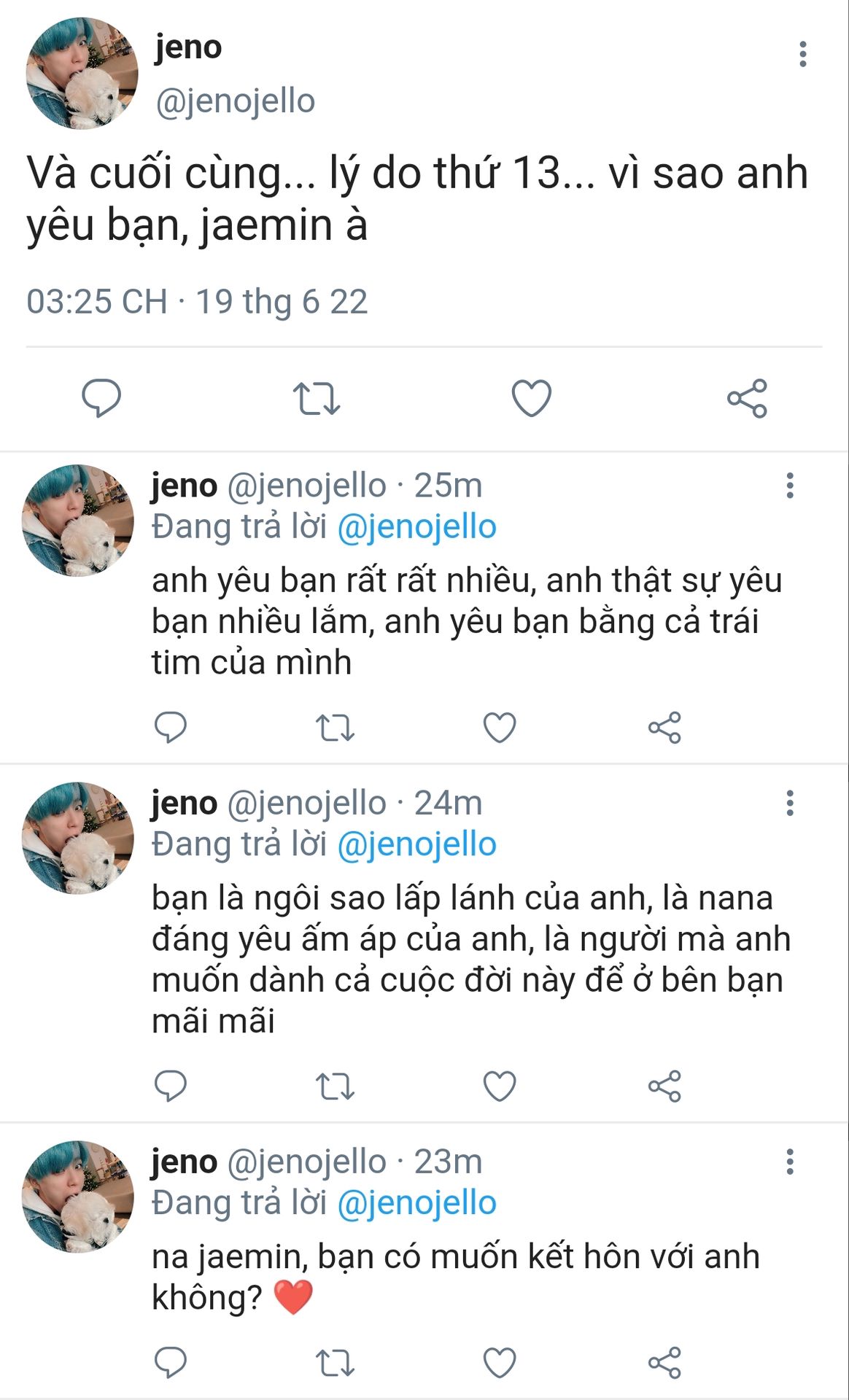Open the main tweet's three-dot options menu
The image size is (849, 1400).
(802, 55)
